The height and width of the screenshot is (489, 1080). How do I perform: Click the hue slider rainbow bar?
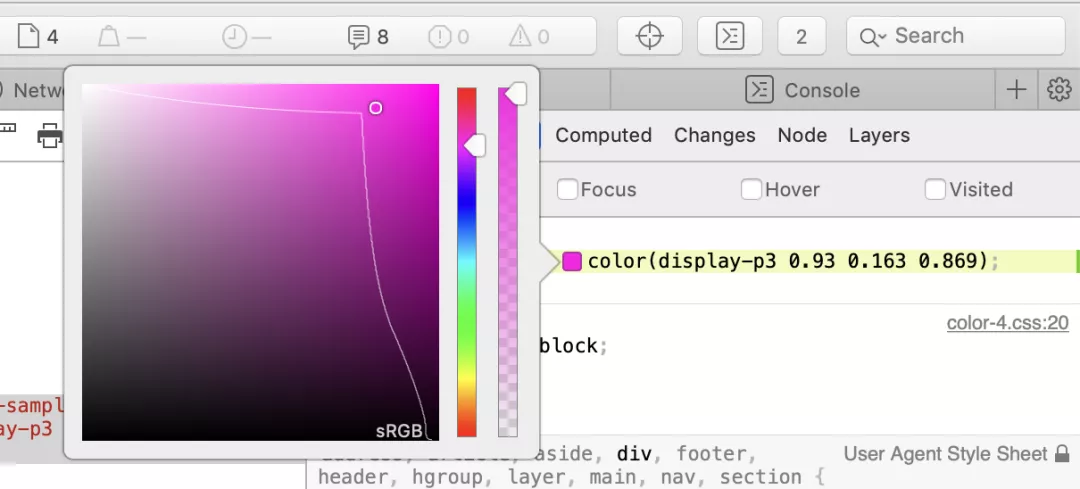(x=467, y=262)
